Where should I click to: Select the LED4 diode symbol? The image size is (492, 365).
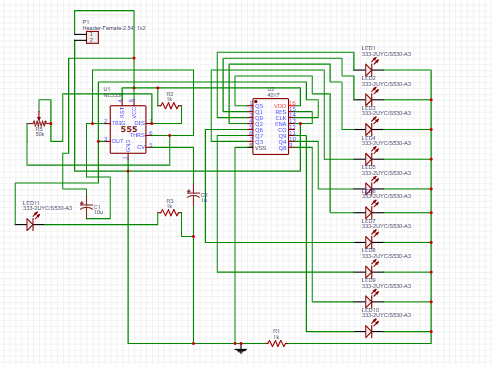[371, 156]
